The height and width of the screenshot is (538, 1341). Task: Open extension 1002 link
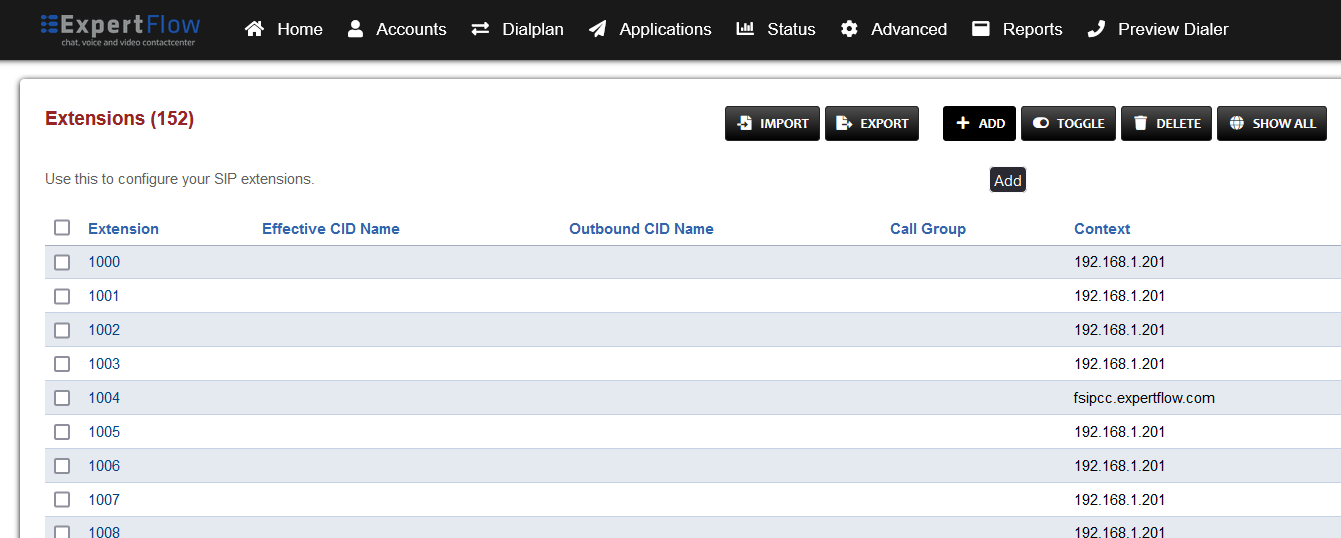104,330
